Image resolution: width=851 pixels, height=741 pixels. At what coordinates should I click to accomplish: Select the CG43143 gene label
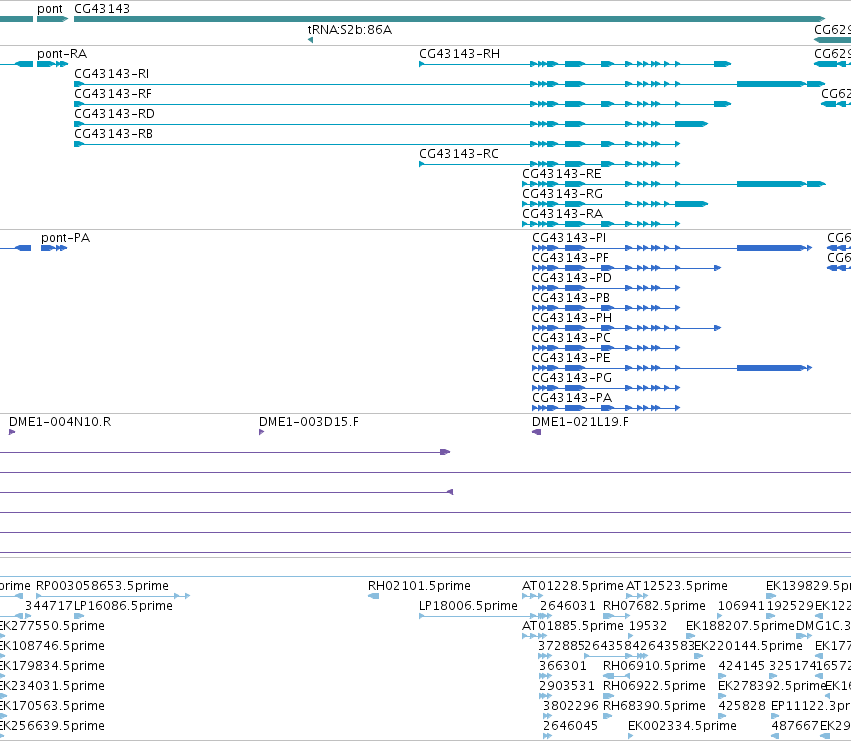pyautogui.click(x=102, y=9)
